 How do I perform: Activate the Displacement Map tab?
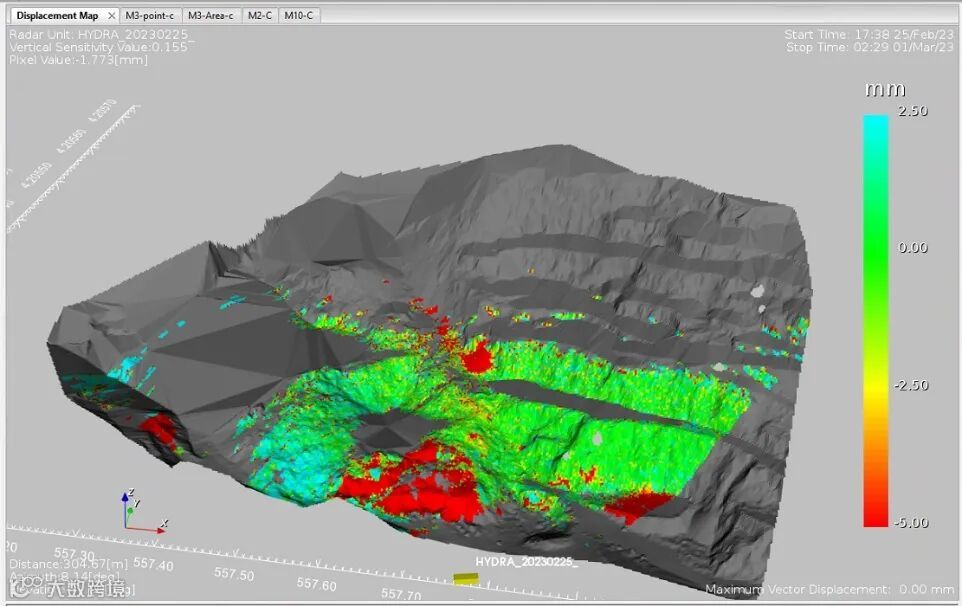pyautogui.click(x=60, y=16)
